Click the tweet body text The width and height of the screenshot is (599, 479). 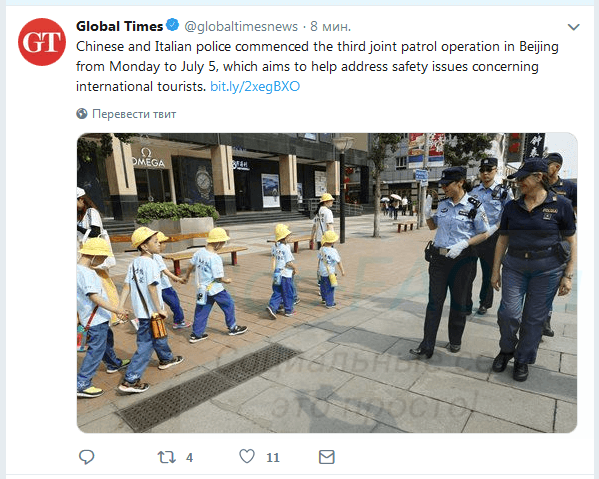click(317, 66)
